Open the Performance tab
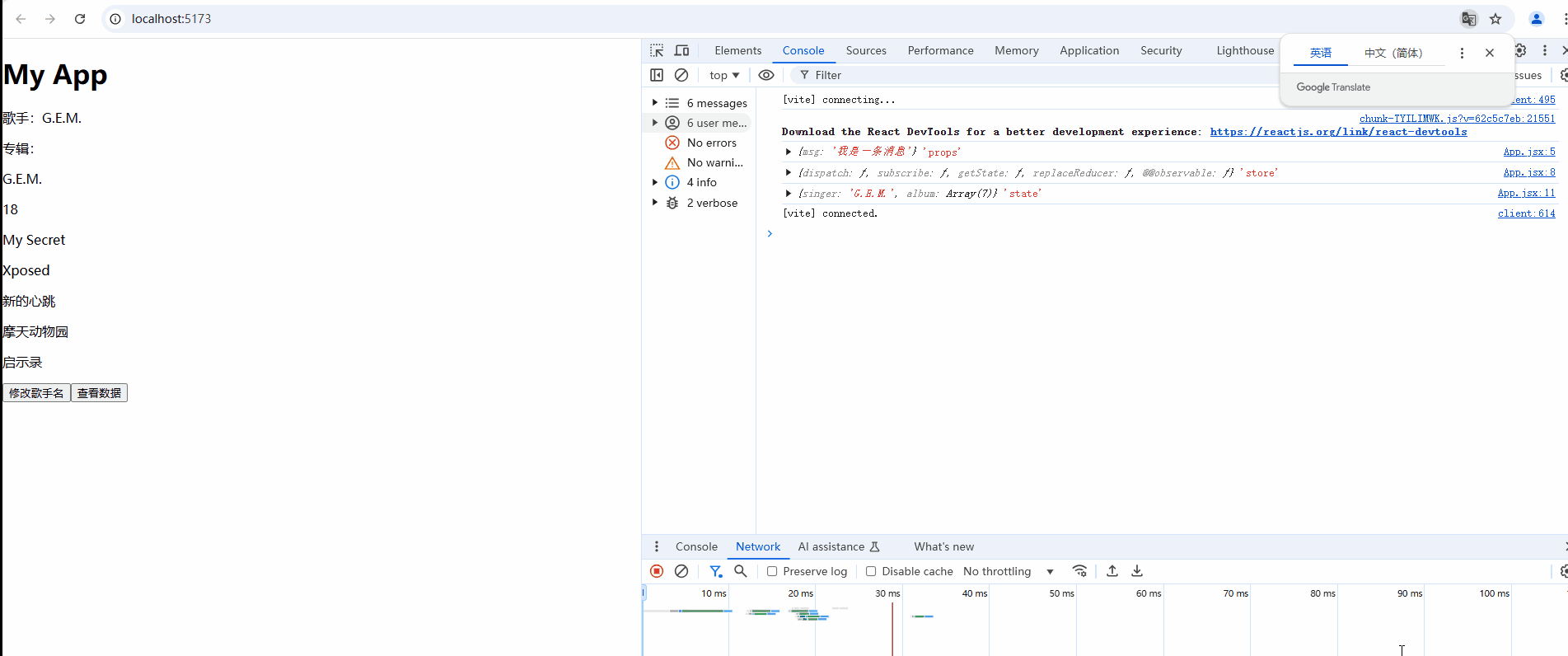Viewport: 1568px width, 656px height. tap(940, 50)
